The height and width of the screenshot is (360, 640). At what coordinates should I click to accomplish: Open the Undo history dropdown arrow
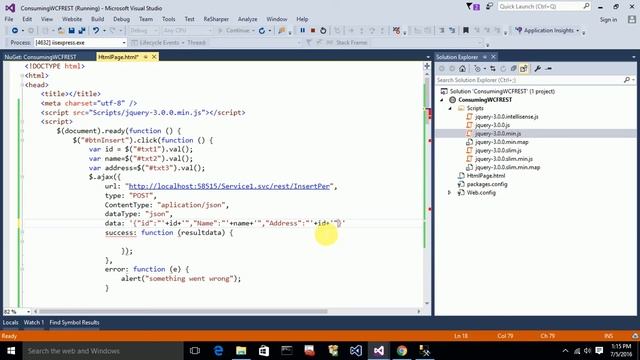pos(104,31)
